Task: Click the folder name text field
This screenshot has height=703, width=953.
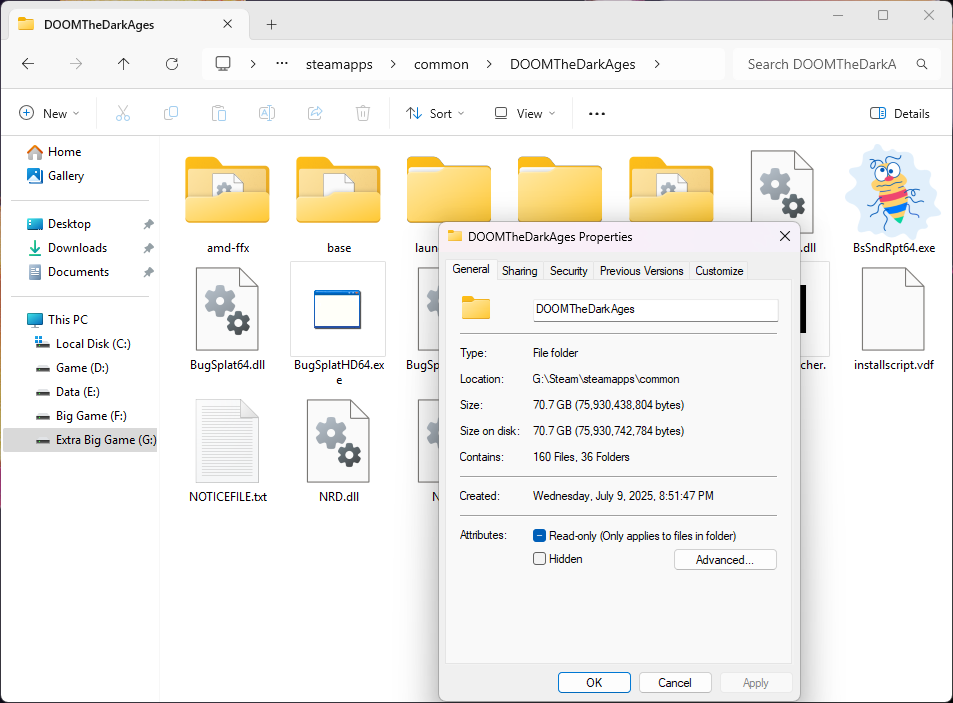Action: (655, 309)
